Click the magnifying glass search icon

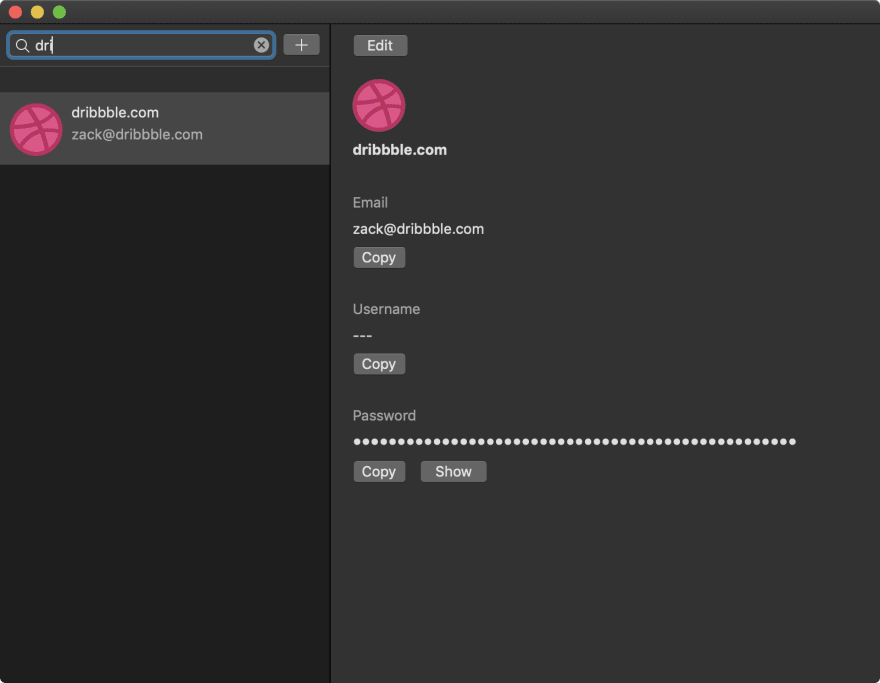[x=22, y=45]
